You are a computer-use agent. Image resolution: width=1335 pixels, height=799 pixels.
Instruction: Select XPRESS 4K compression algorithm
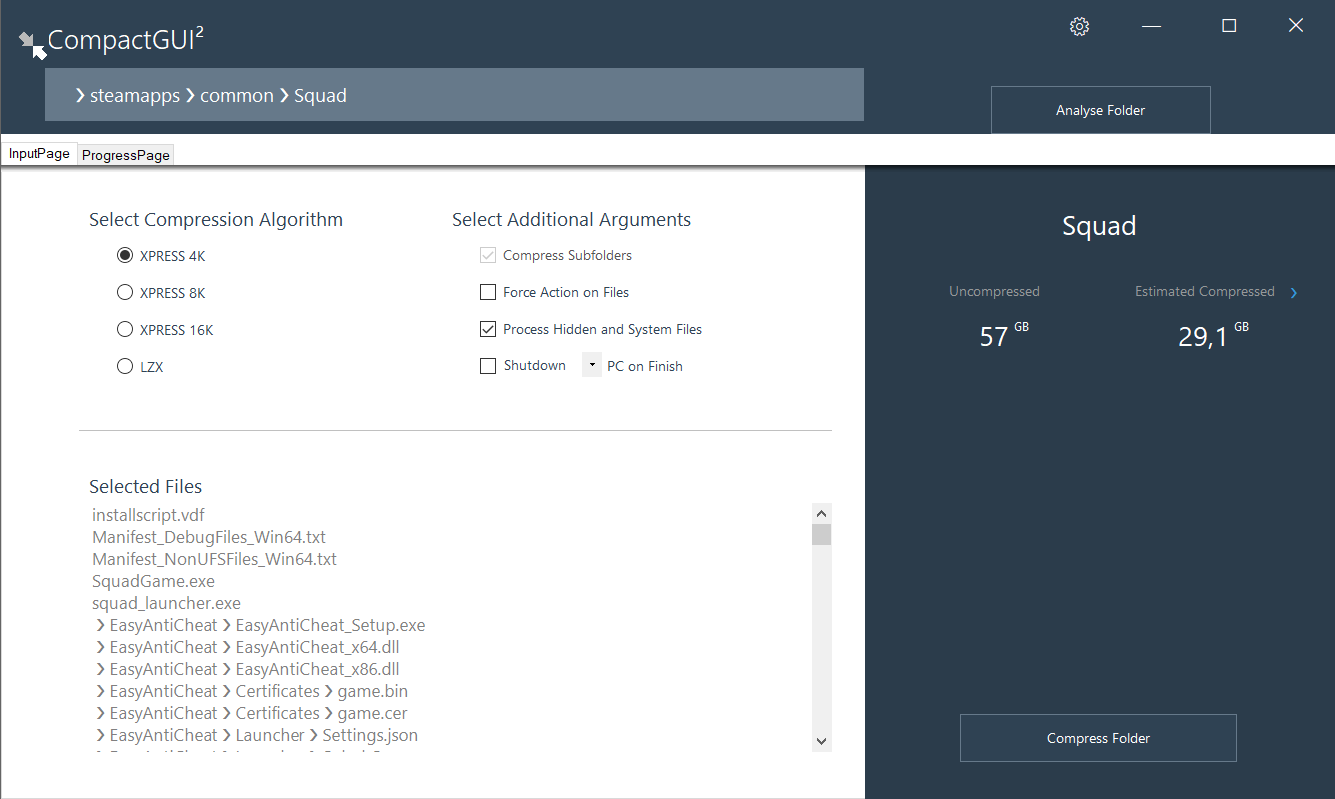pyautogui.click(x=125, y=256)
